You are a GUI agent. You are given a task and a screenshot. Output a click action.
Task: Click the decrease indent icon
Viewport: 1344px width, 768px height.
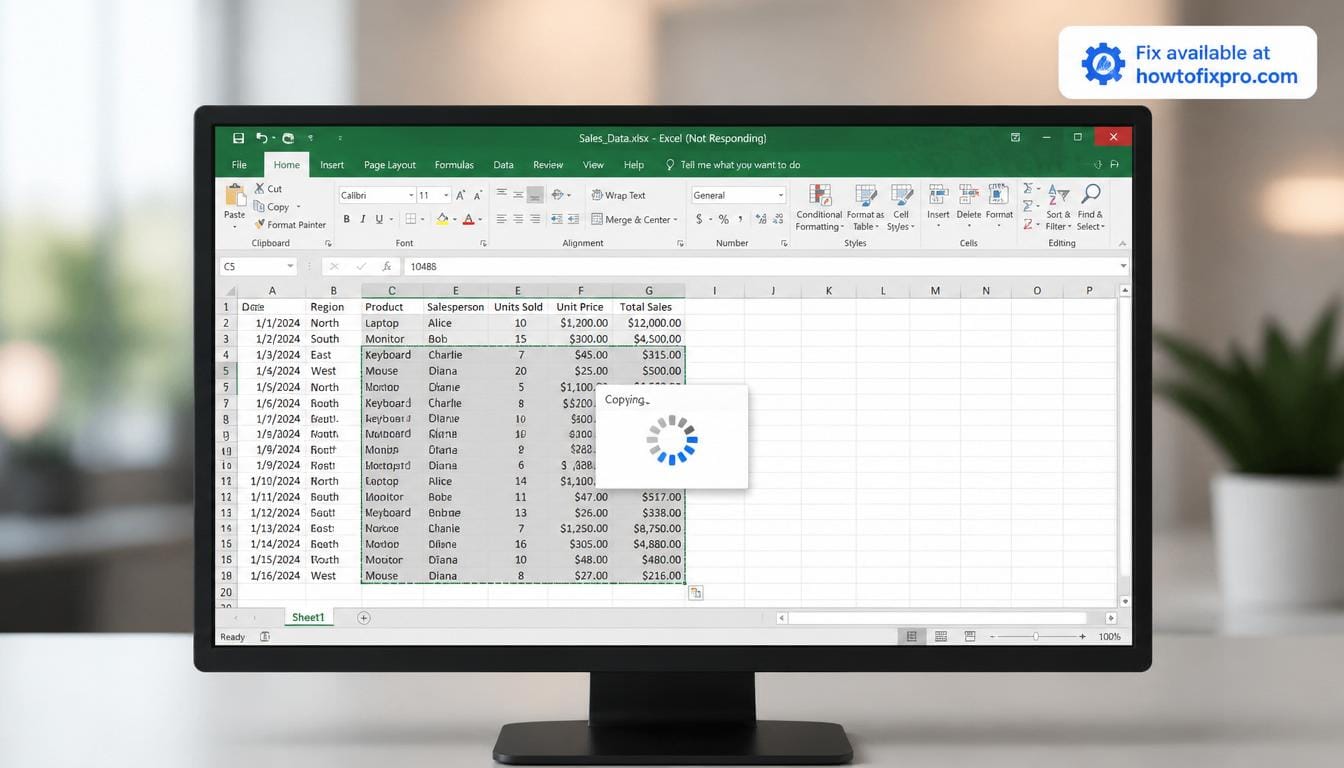coord(555,219)
